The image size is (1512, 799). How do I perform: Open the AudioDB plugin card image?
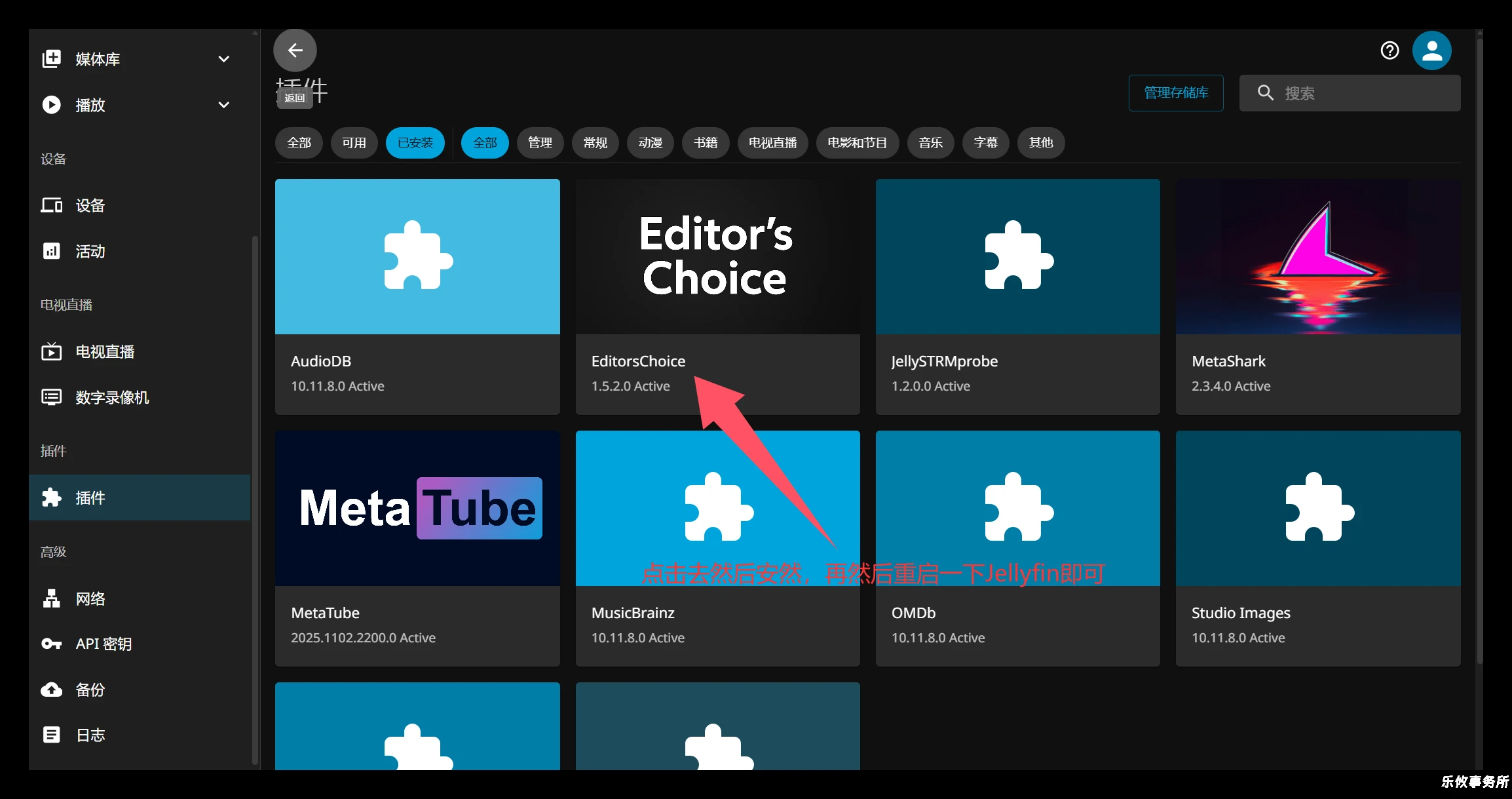(x=417, y=256)
